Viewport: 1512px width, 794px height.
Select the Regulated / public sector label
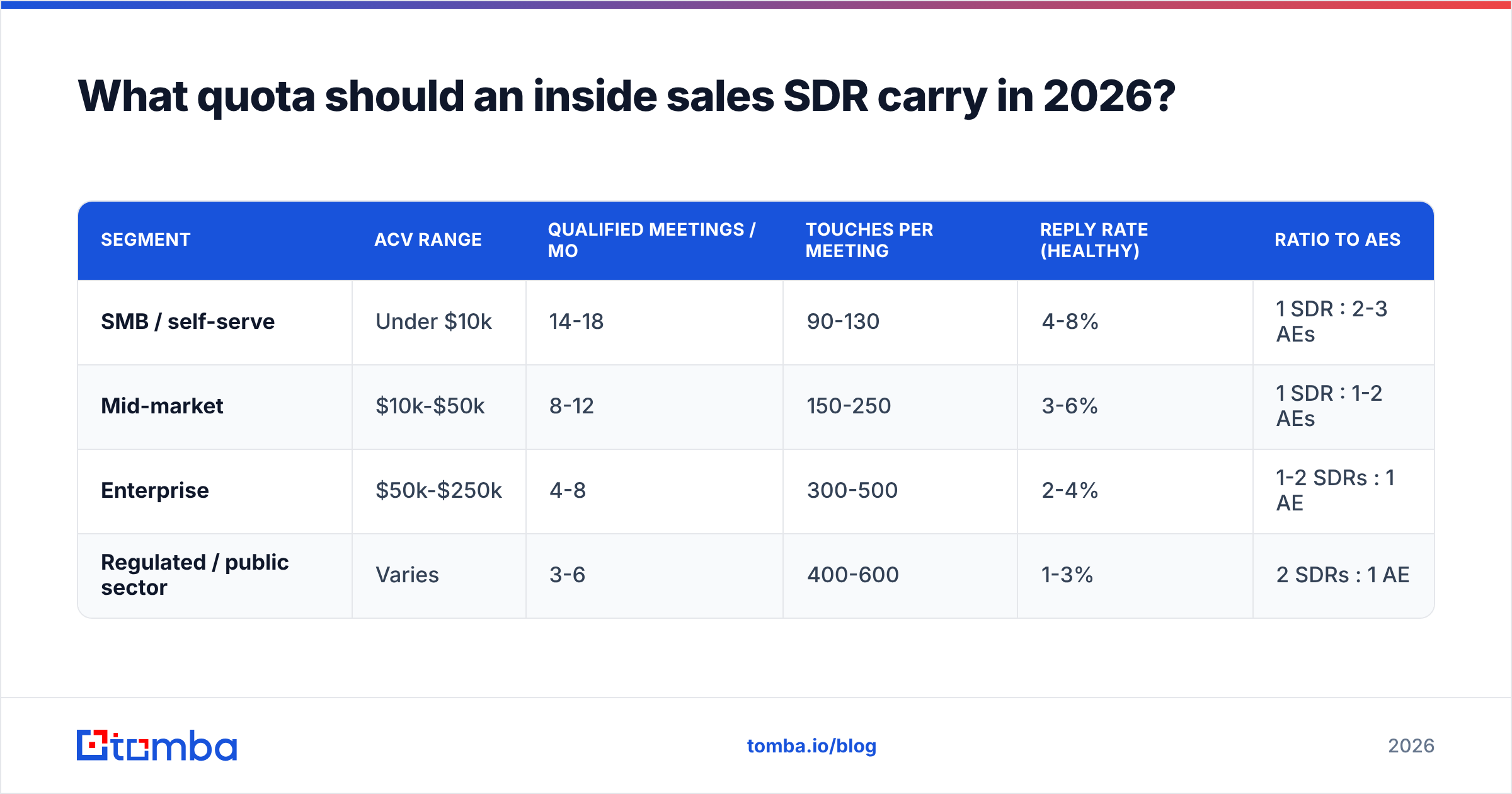(195, 575)
